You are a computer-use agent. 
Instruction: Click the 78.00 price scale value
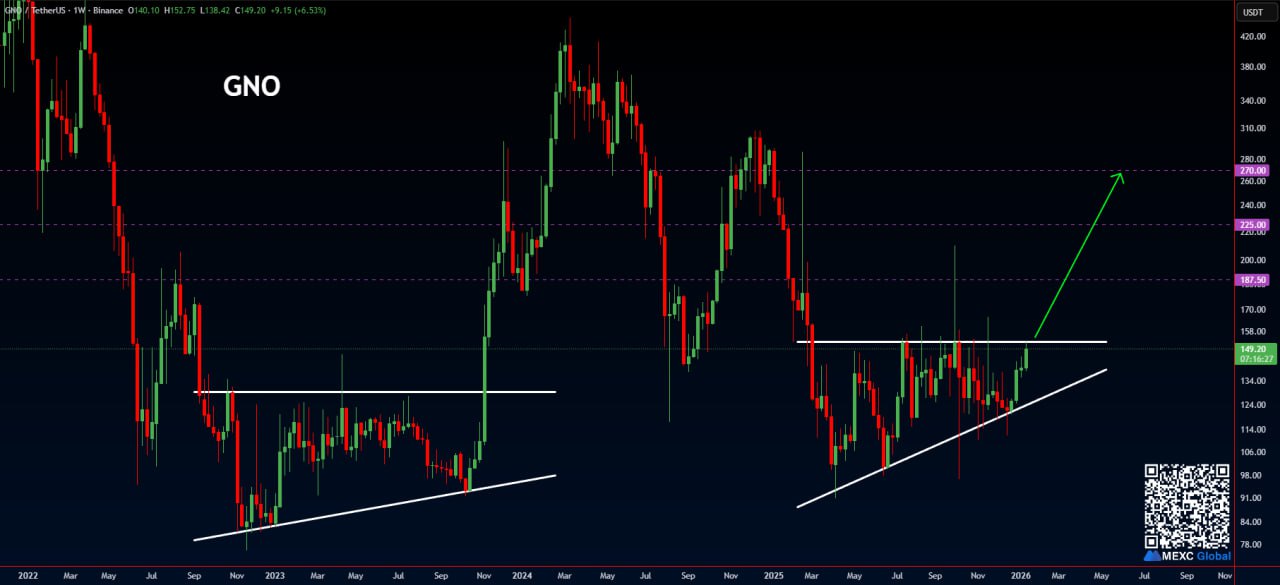click(1254, 545)
